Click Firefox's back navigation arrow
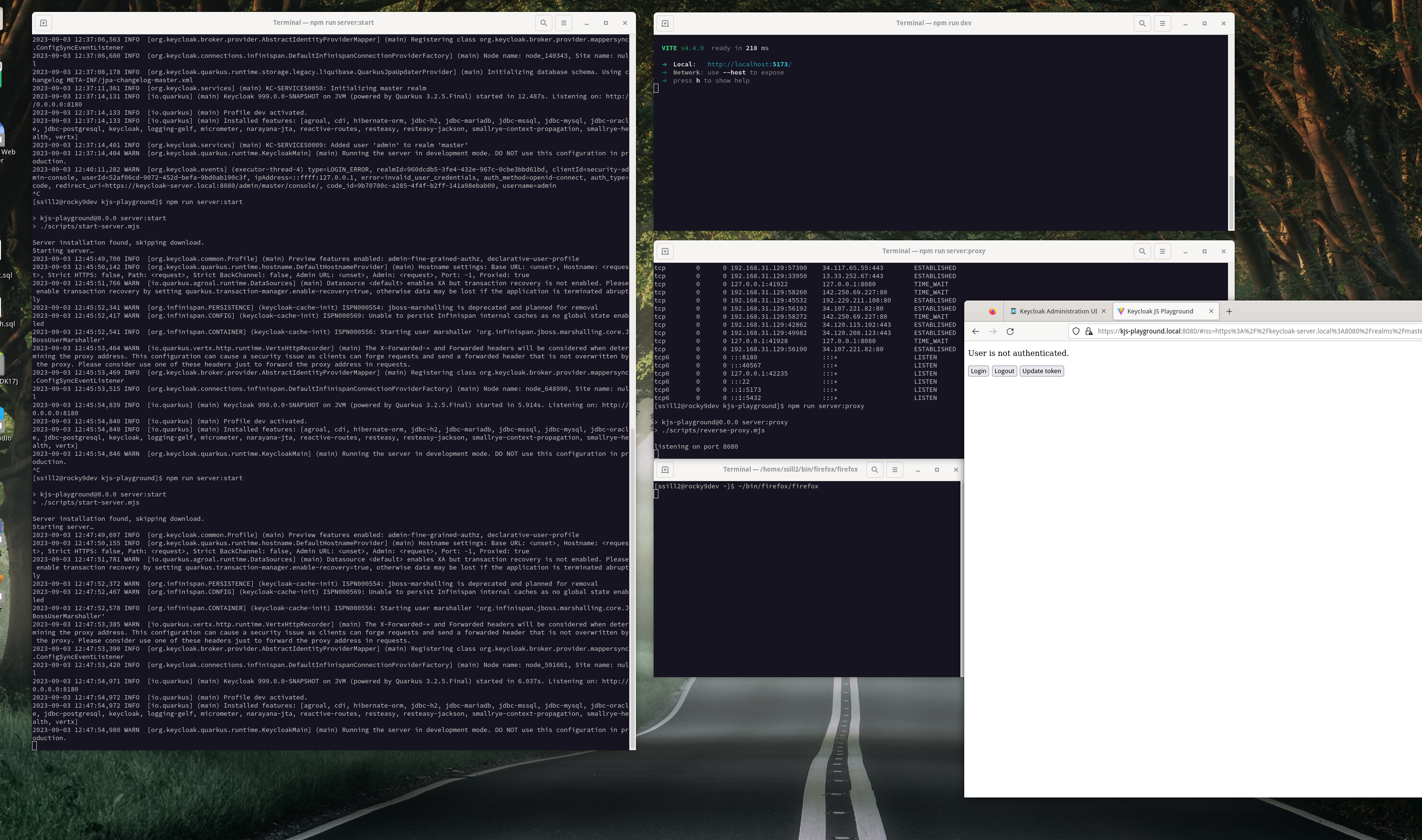This screenshot has width=1422, height=840. [976, 332]
